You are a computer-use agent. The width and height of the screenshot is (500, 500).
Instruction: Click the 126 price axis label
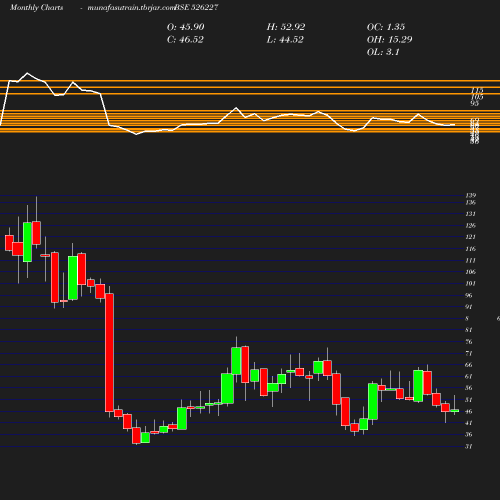tap(471, 226)
